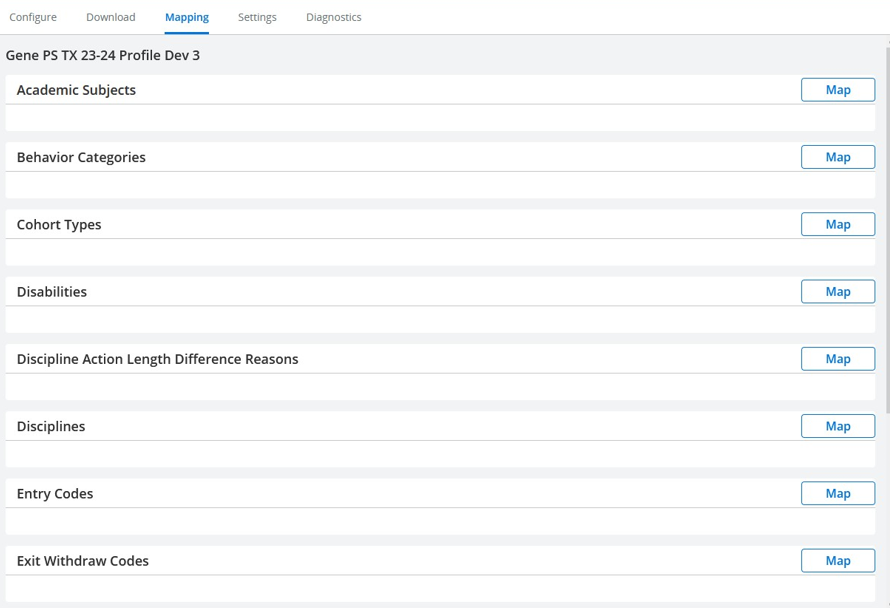This screenshot has width=890, height=608.
Task: Click the Map button for Disciplines
Action: [x=837, y=425]
